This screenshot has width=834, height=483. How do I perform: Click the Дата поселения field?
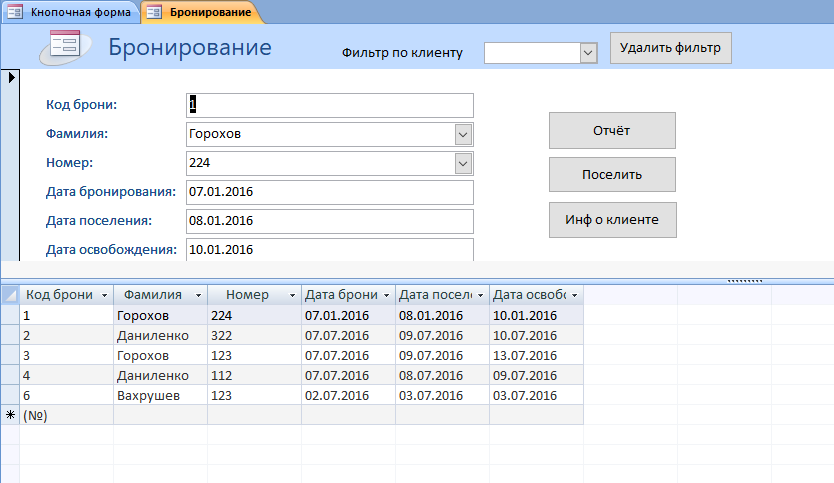point(330,221)
